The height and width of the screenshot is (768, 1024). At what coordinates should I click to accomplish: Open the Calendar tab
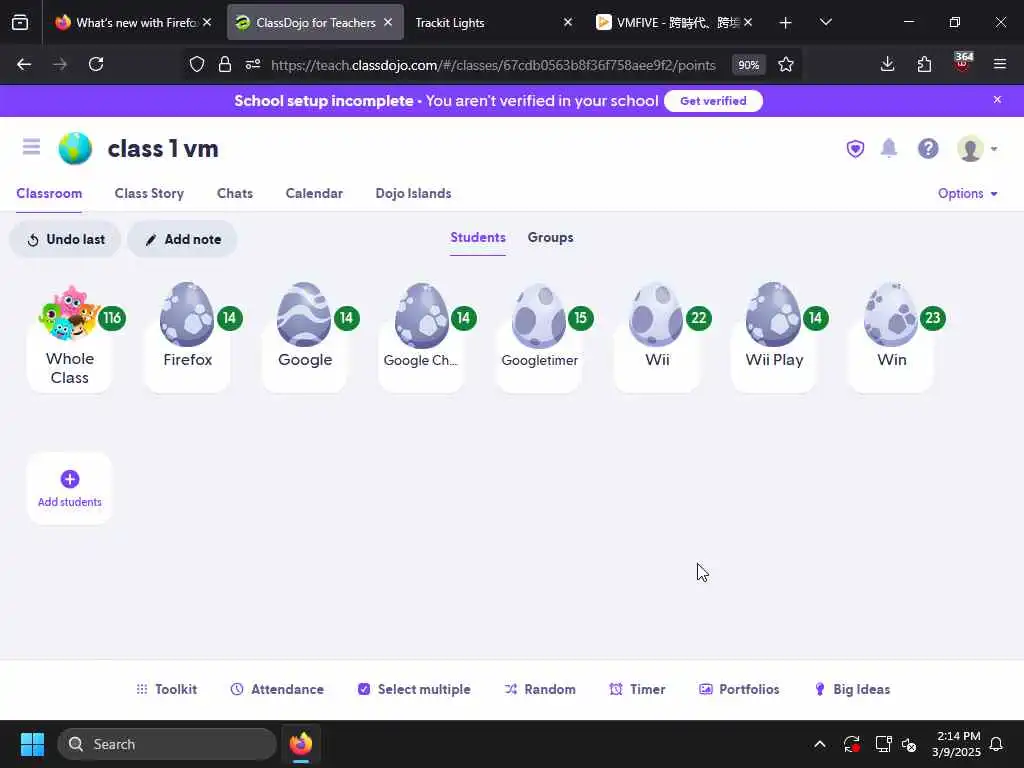(x=313, y=193)
